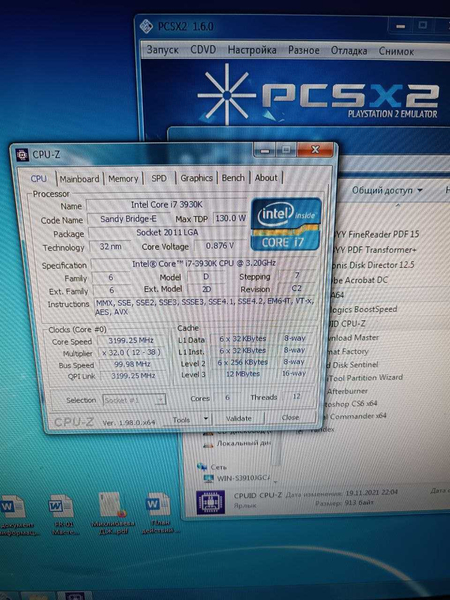The width and height of the screenshot is (450, 600).
Task: Open the Документ Word file on desktop
Action: point(16,515)
